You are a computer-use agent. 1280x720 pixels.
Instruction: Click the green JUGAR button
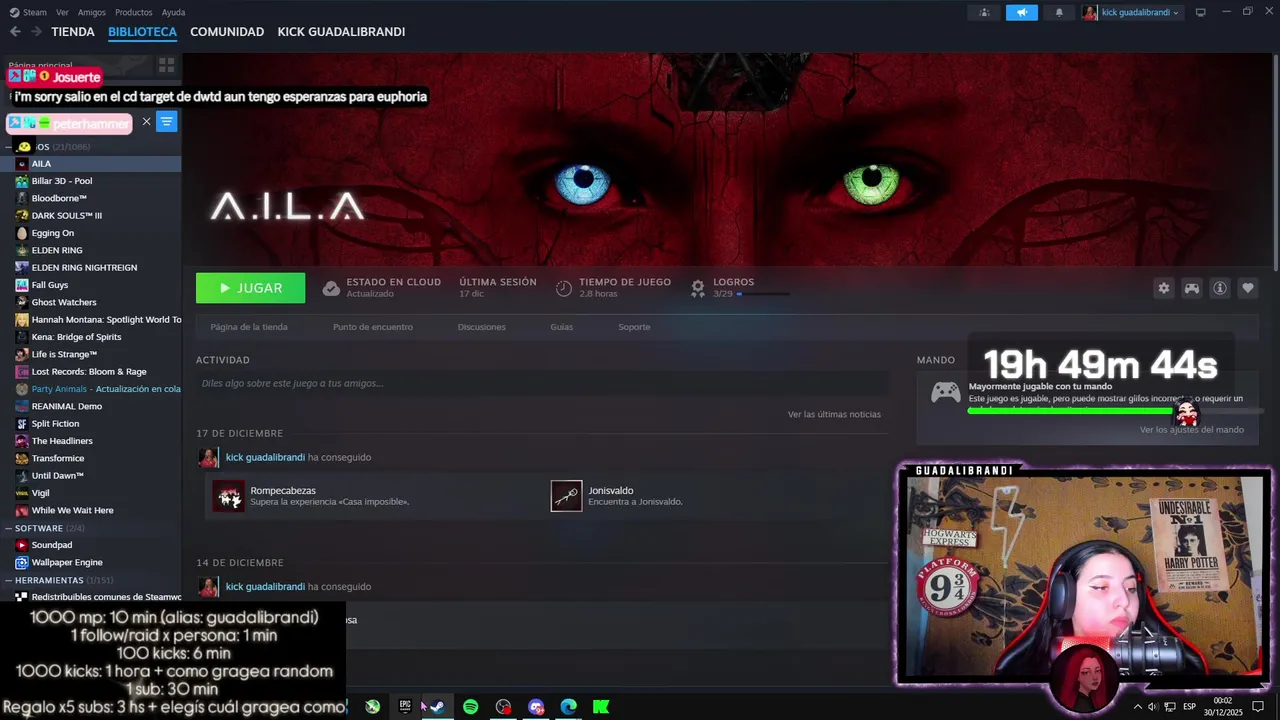251,288
